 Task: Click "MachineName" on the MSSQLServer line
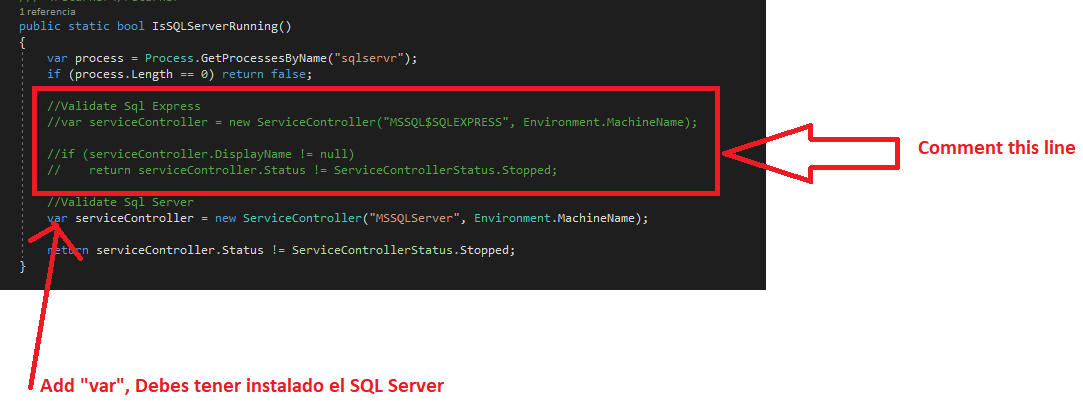(596, 218)
